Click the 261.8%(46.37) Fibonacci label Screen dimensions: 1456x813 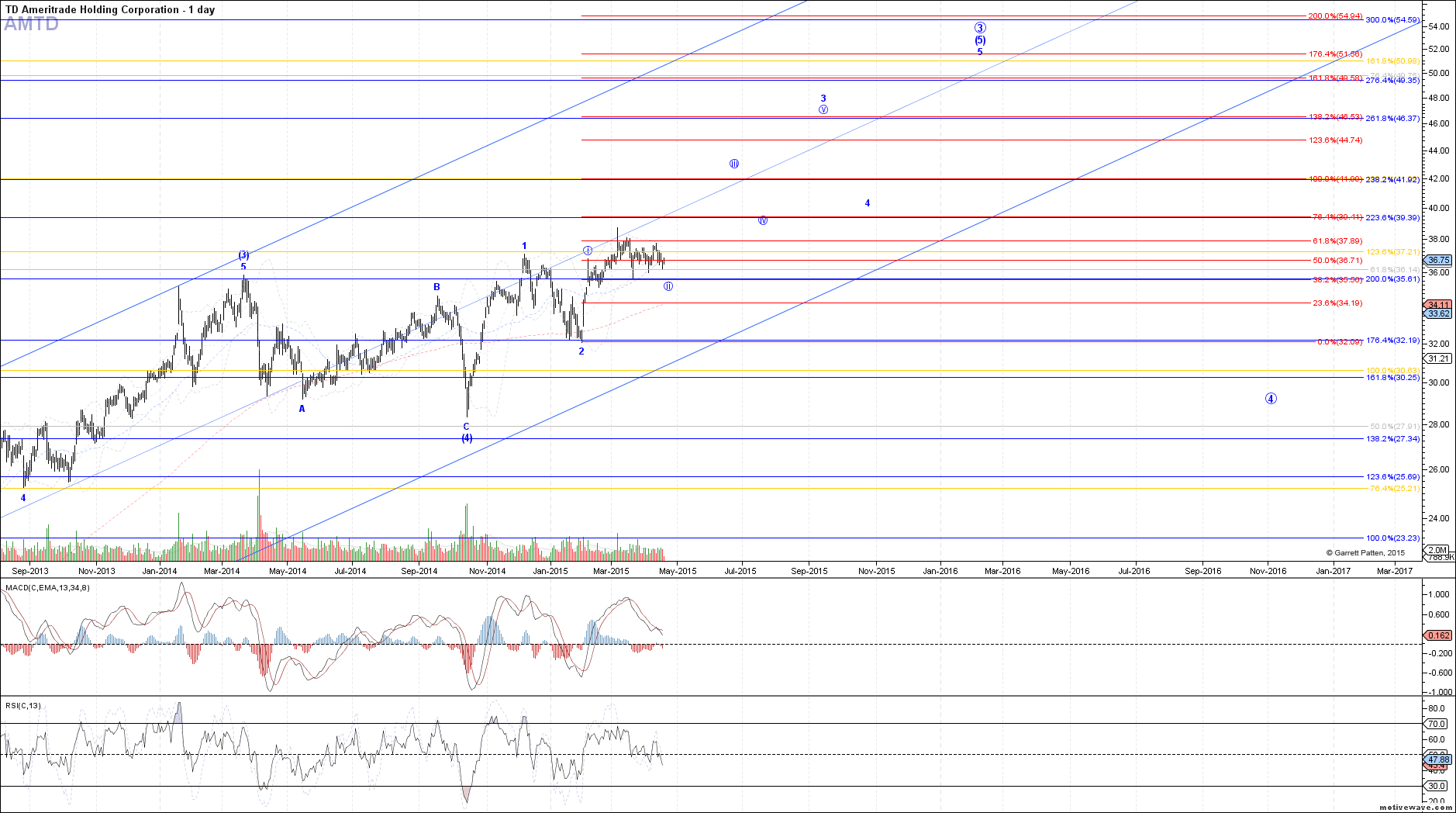click(x=1392, y=119)
